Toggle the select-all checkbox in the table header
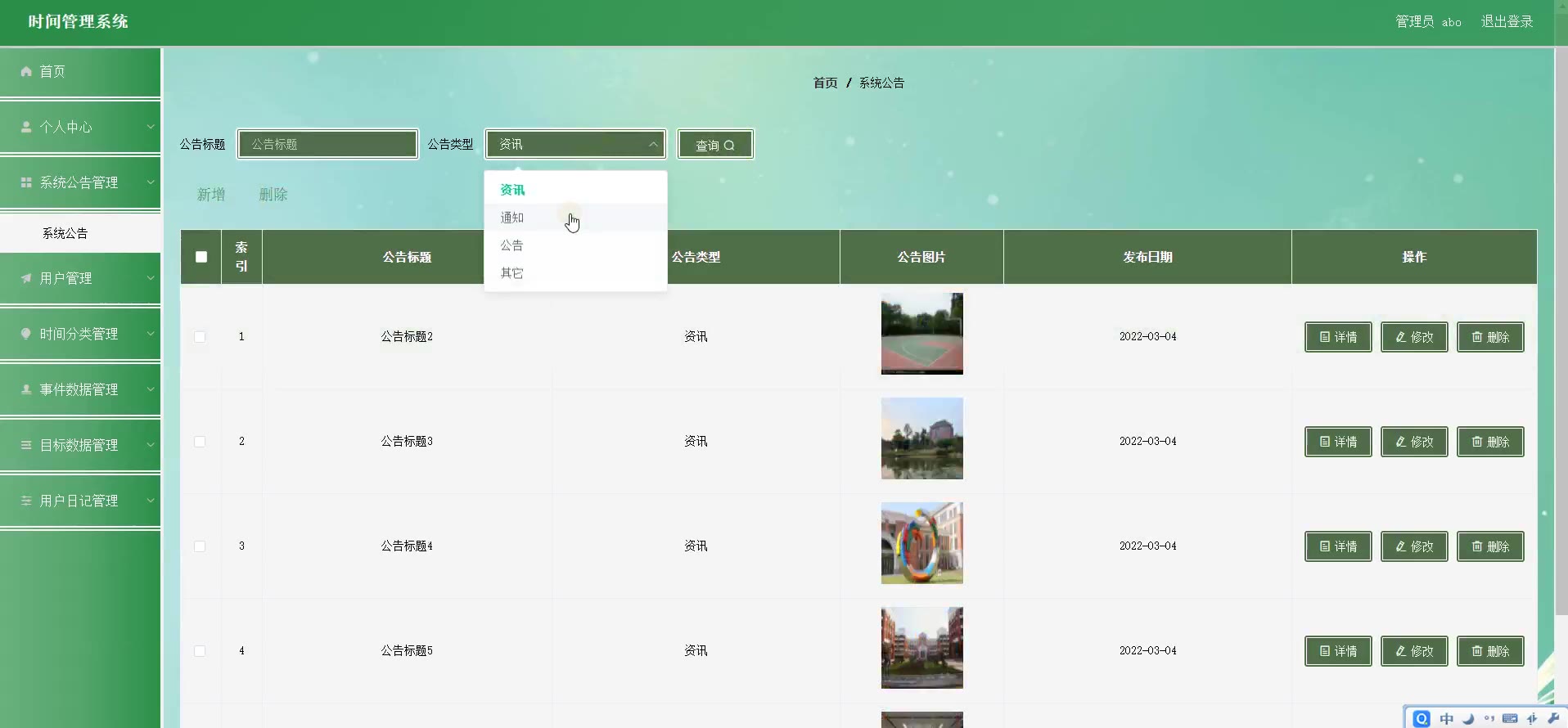The image size is (1568, 728). [x=201, y=257]
